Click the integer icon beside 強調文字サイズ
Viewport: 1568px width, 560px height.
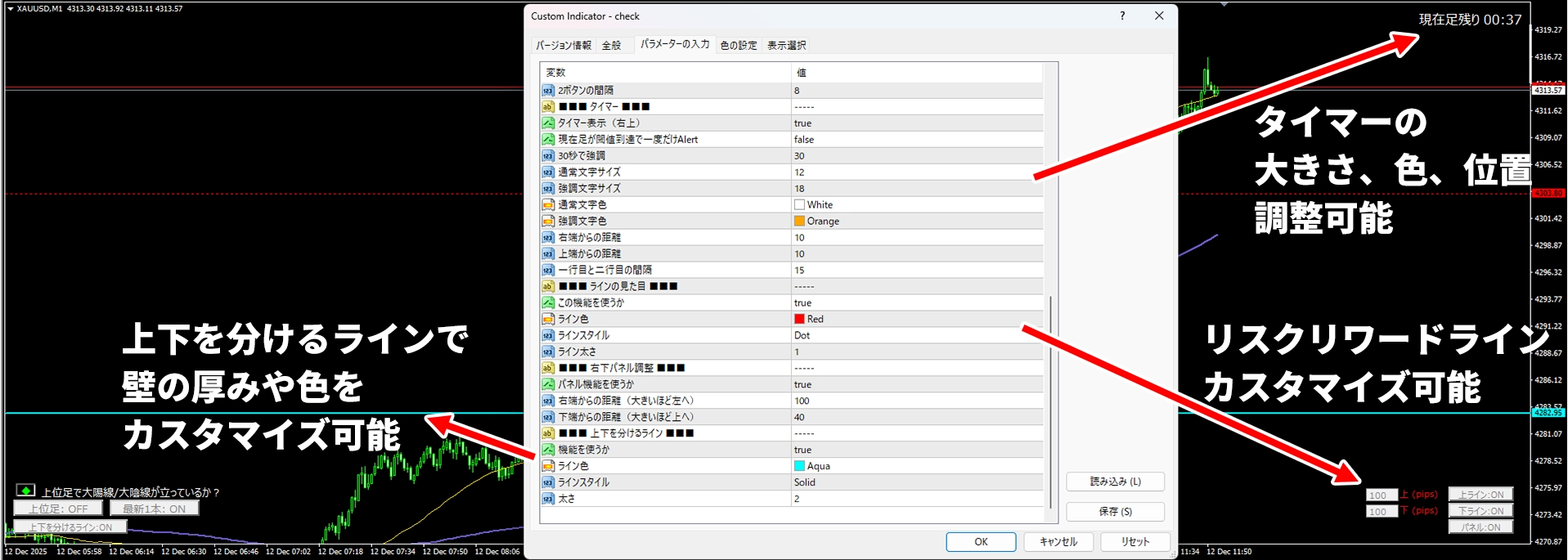pos(548,188)
